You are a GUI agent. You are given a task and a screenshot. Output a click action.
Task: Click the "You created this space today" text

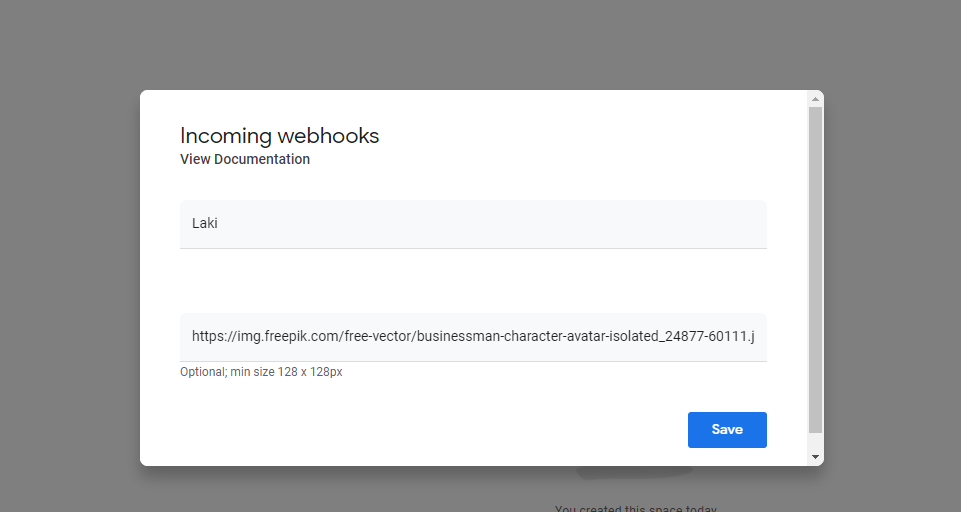tap(636, 508)
